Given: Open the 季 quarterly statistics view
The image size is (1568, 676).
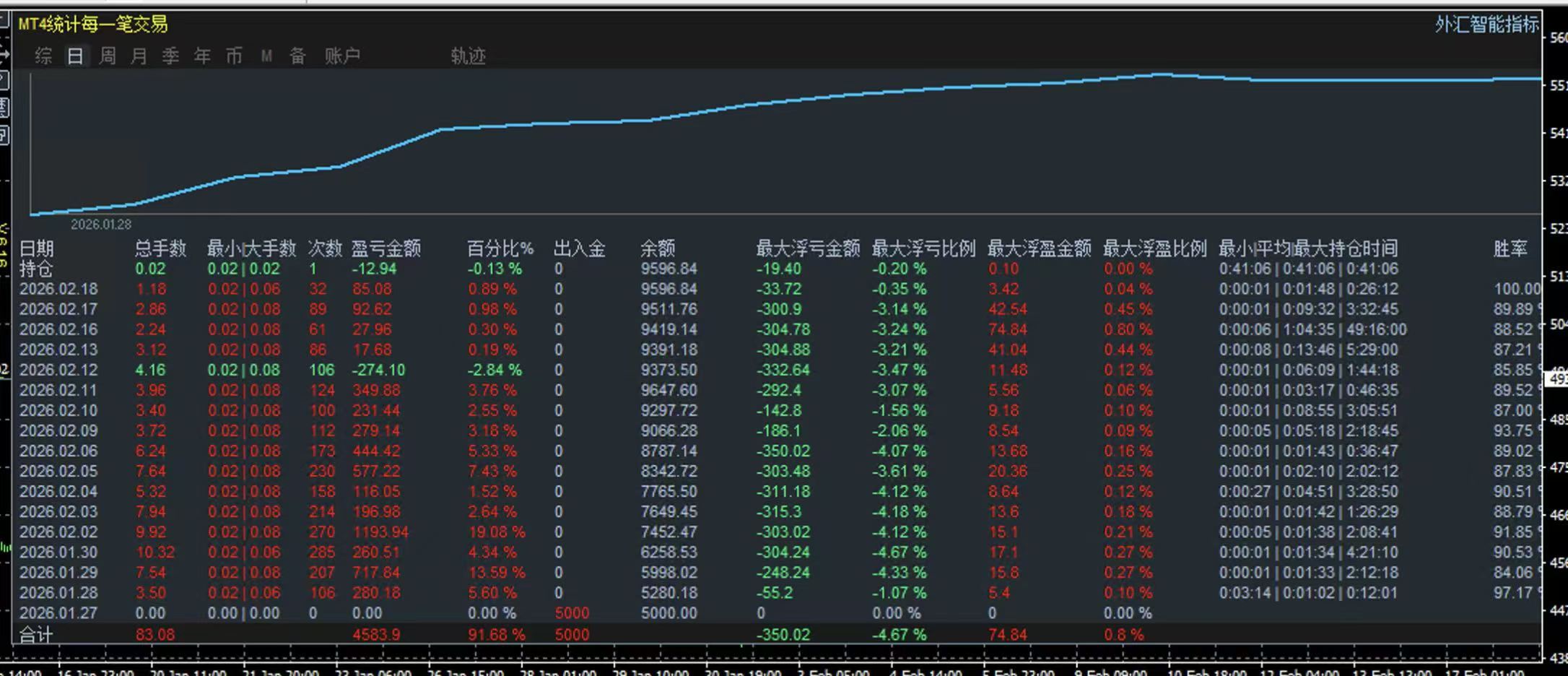Looking at the screenshot, I should 170,56.
